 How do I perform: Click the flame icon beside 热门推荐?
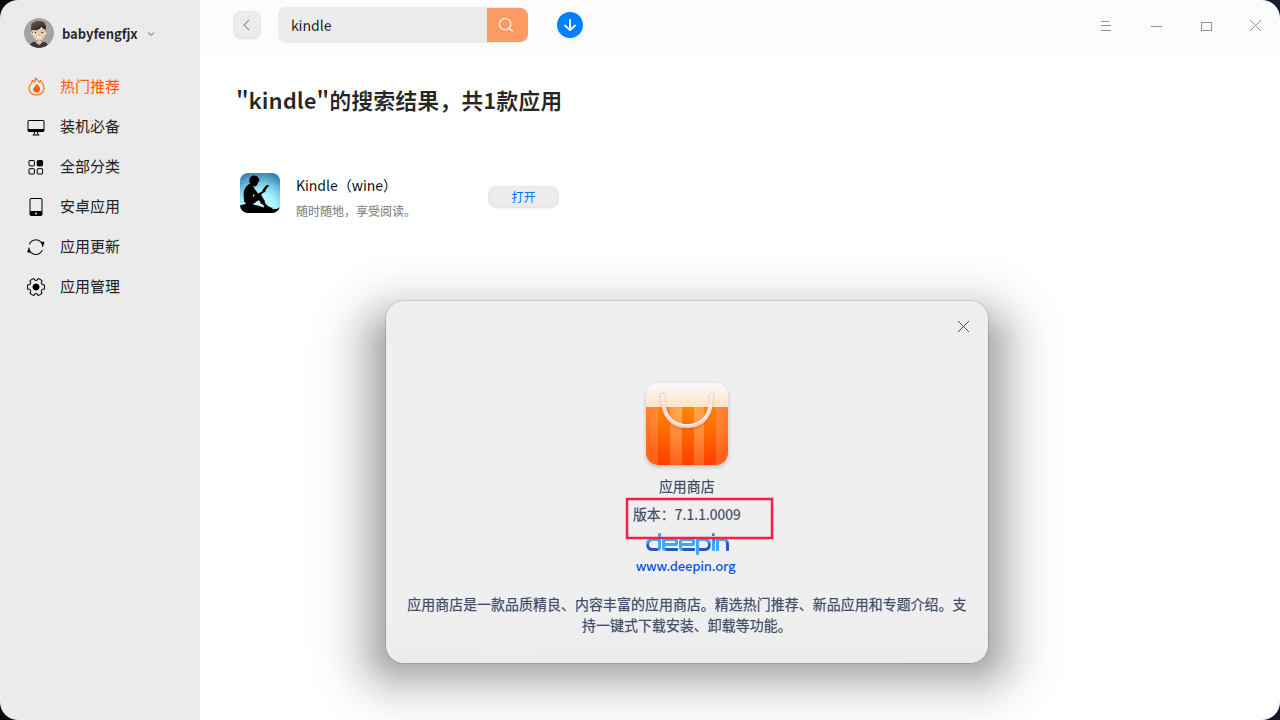36,87
